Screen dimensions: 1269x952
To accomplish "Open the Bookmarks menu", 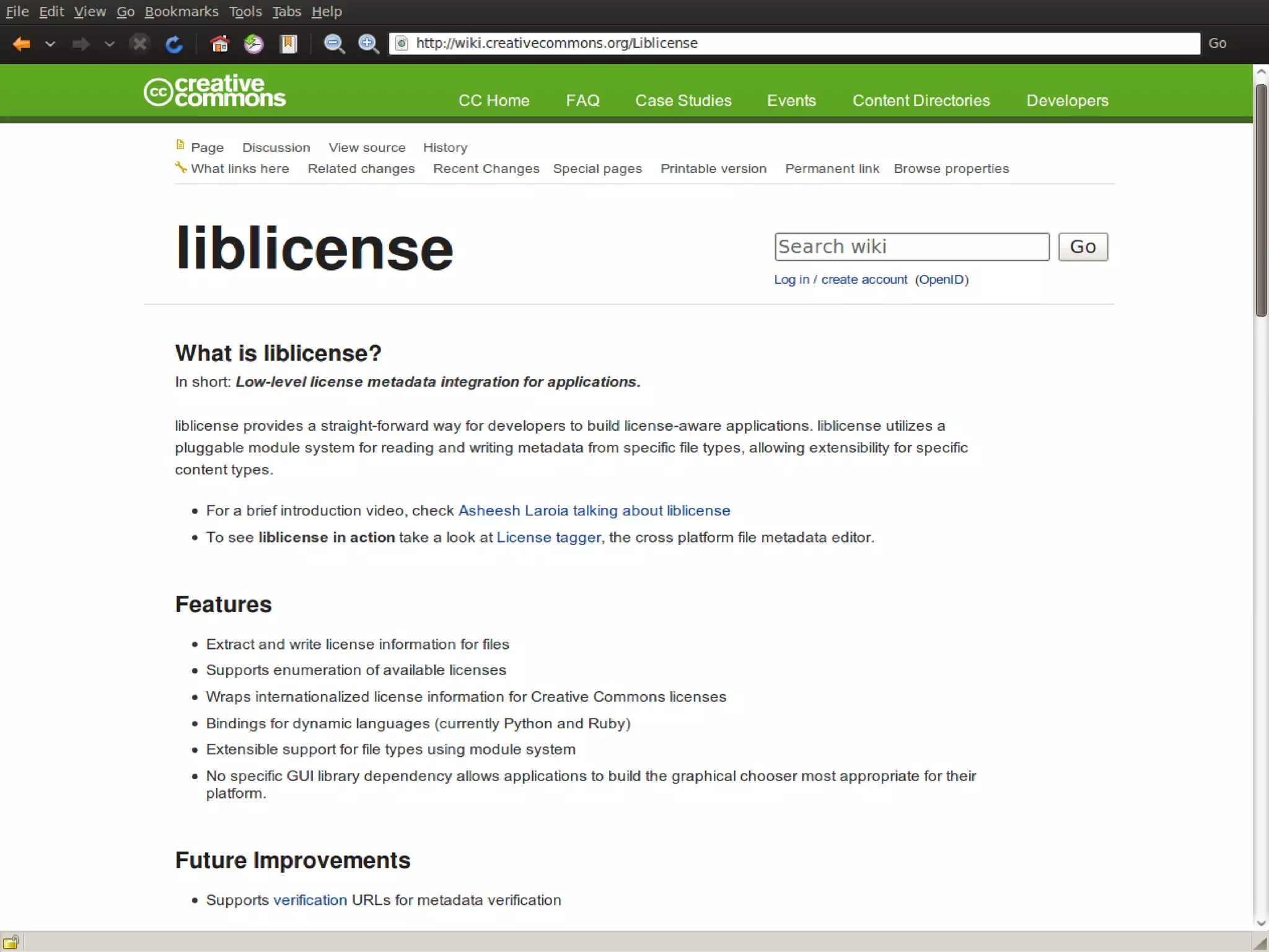I will coord(181,12).
